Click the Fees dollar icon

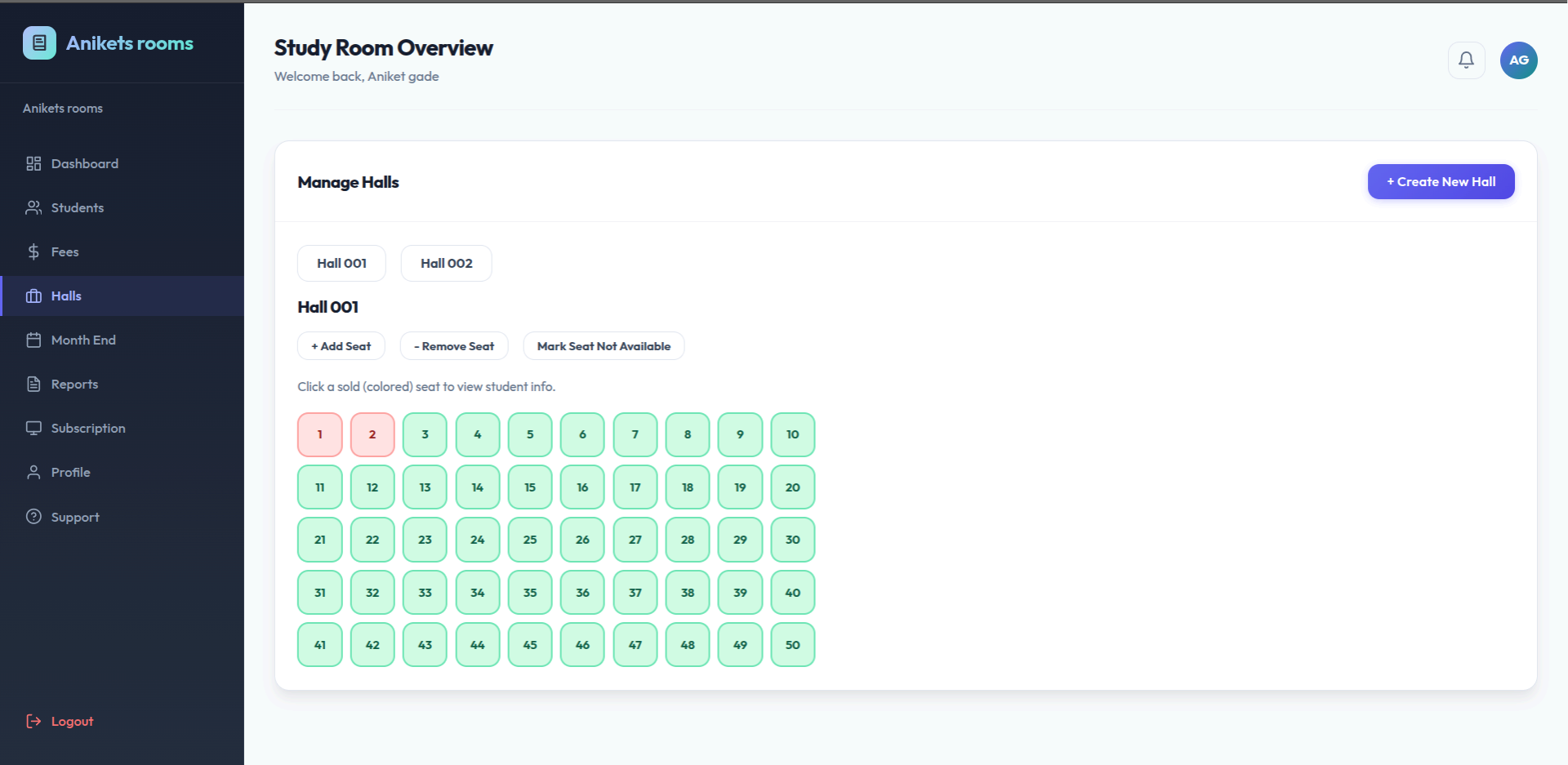point(33,251)
